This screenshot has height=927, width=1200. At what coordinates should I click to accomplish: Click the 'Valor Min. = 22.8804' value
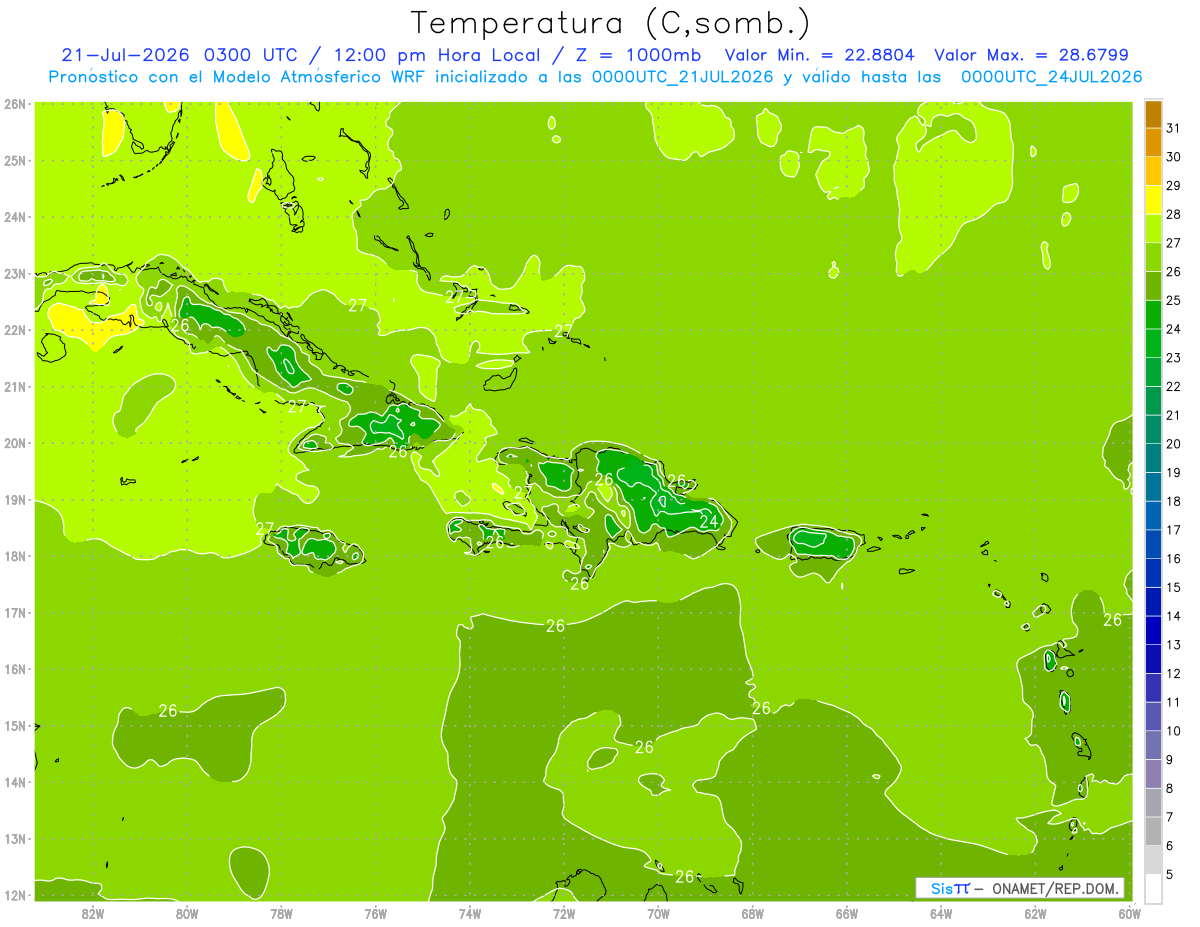pos(821,55)
